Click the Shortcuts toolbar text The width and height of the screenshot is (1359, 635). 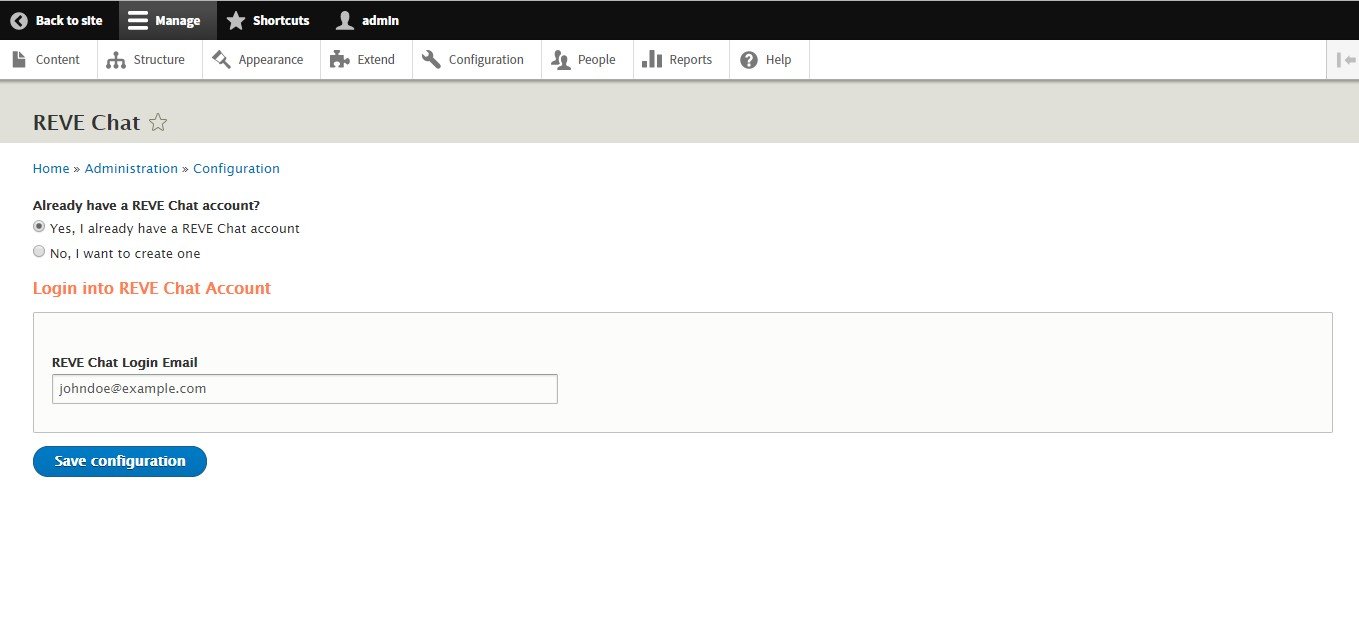[x=281, y=20]
